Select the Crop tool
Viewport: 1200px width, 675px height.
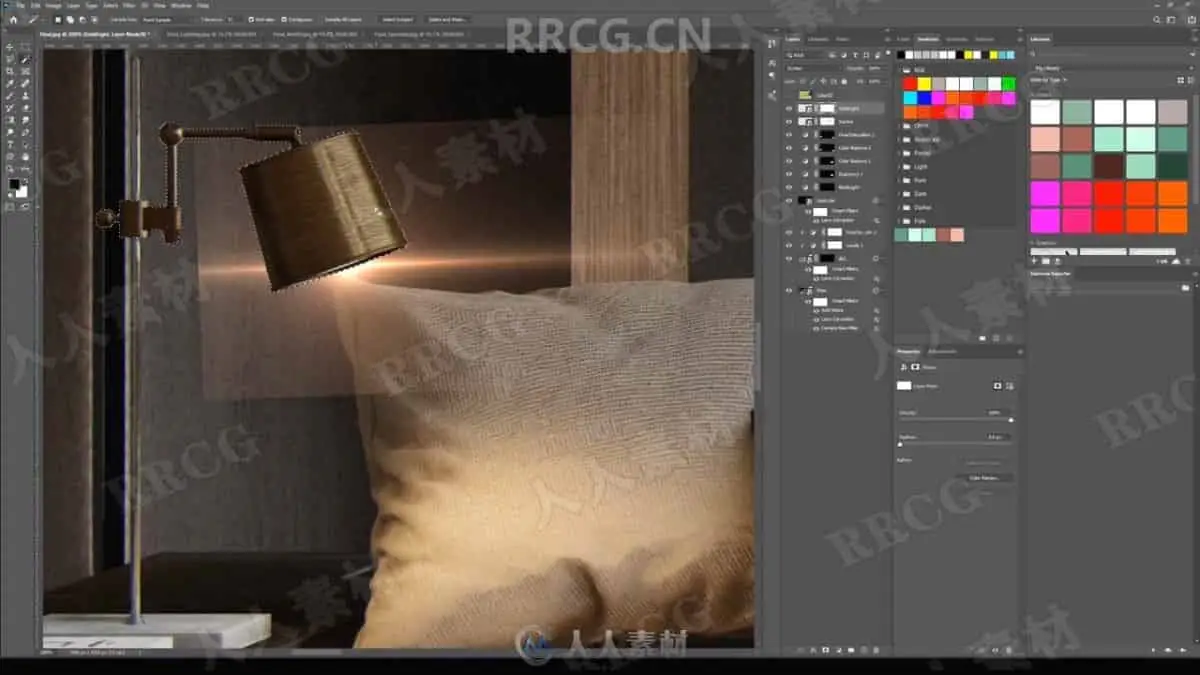pos(10,71)
